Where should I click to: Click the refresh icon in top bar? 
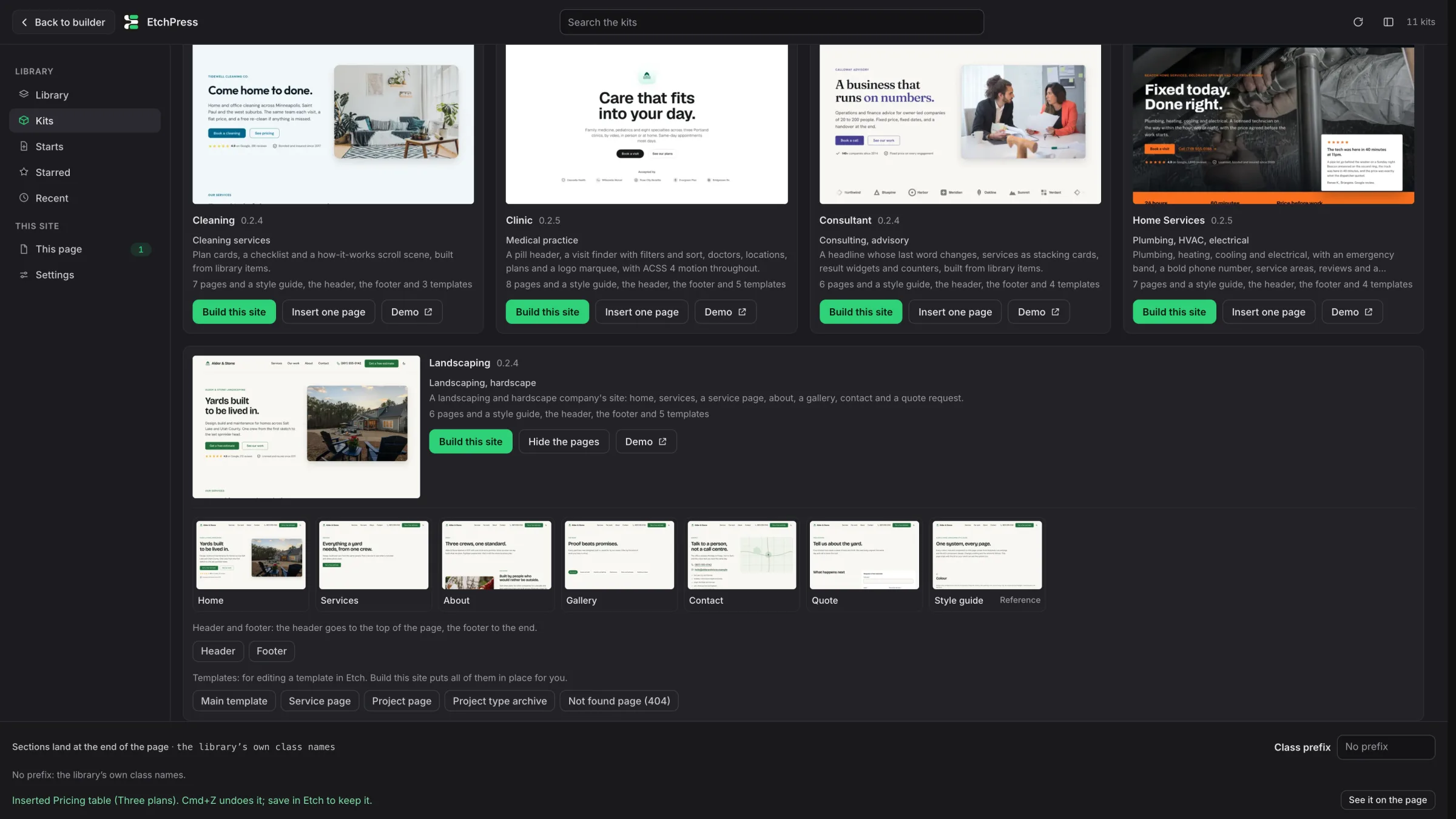point(1358,22)
